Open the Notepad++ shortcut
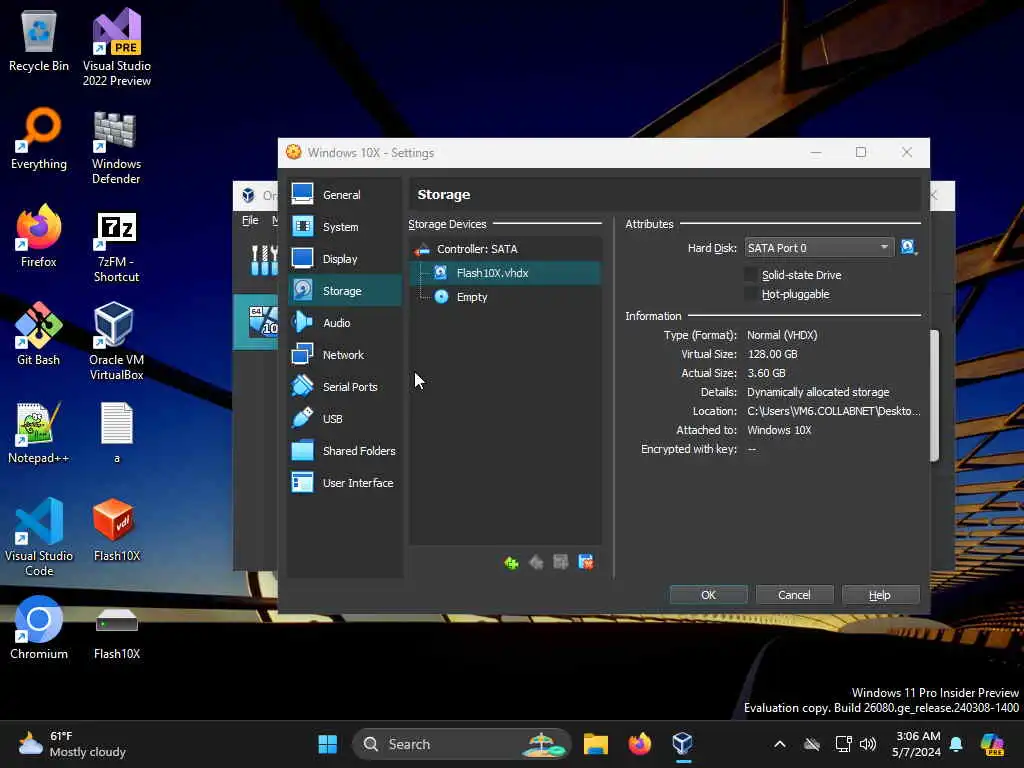Screen dimensions: 1024x768 (x=39, y=433)
